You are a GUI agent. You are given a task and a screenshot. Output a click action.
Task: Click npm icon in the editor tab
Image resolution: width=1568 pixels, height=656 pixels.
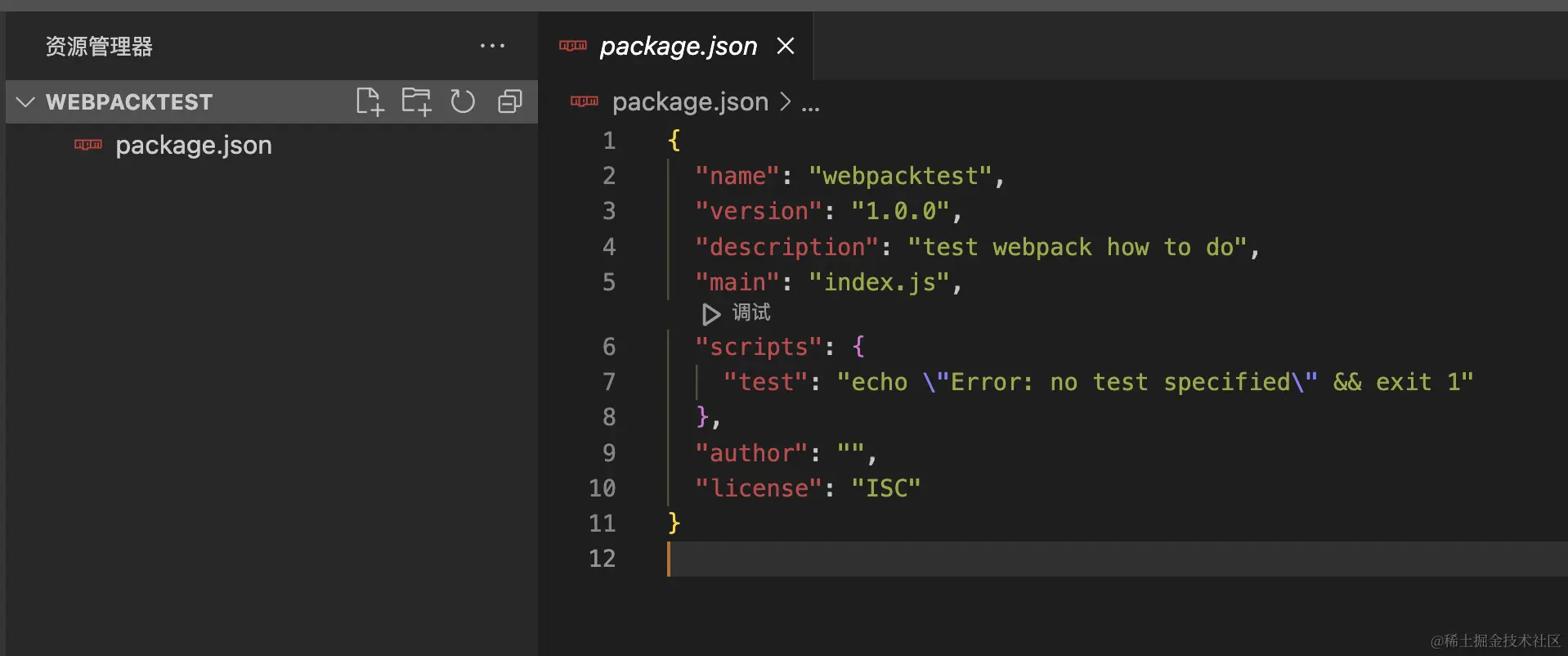[573, 46]
